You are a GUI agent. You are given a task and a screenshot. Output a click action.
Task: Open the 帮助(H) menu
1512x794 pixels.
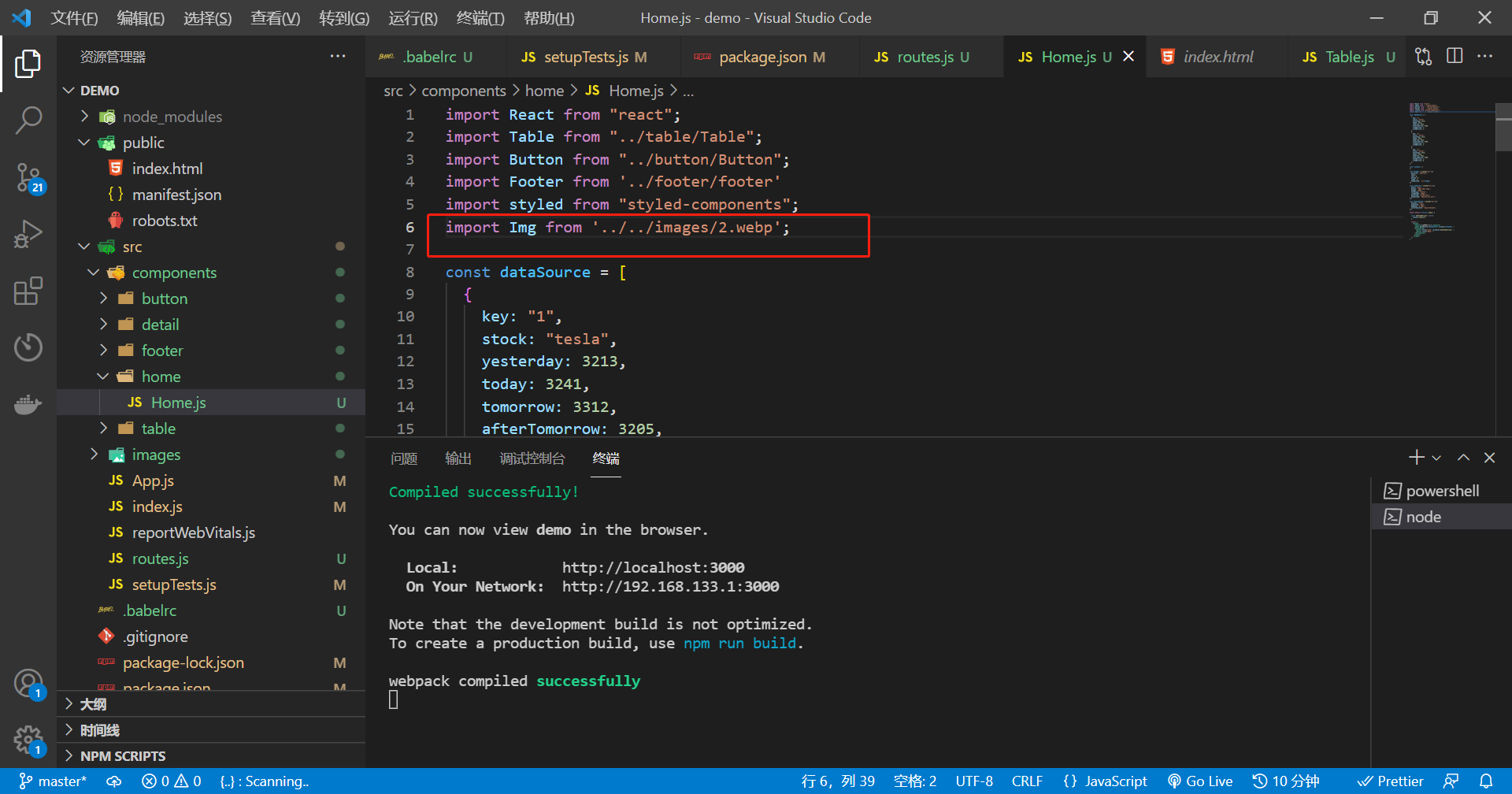coord(549,17)
